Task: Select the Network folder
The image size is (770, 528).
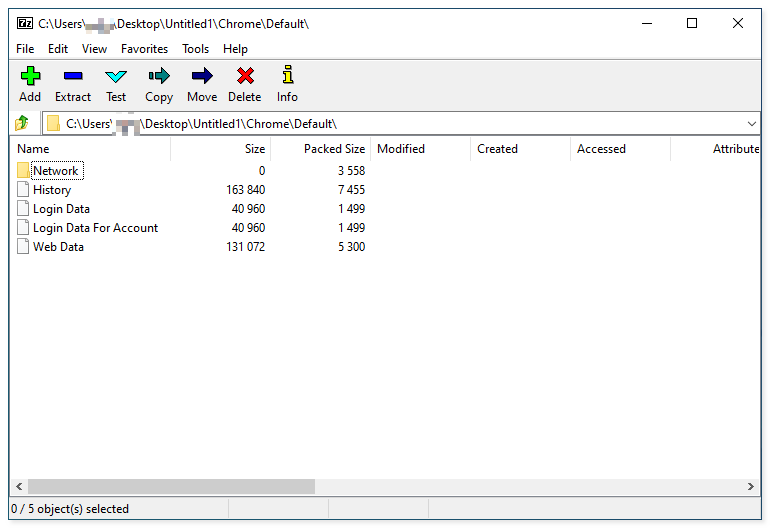Action: pyautogui.click(x=55, y=171)
